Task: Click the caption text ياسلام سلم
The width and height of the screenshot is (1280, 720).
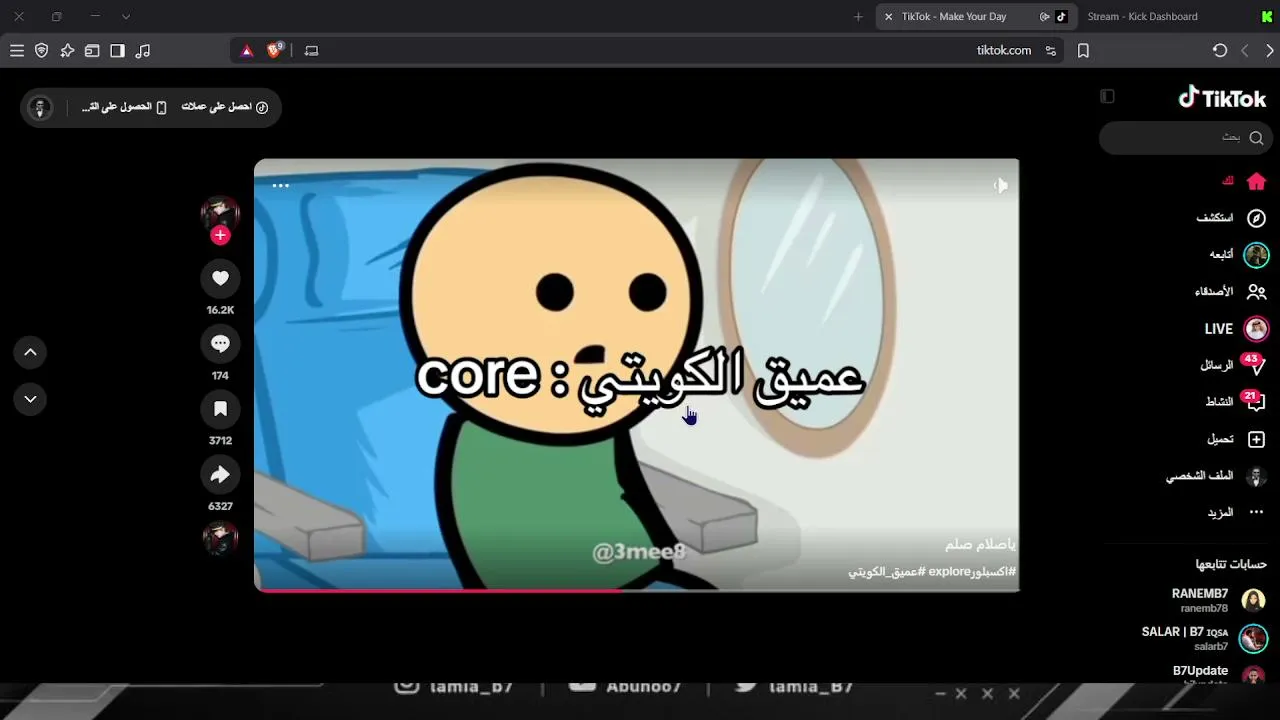Action: (980, 545)
